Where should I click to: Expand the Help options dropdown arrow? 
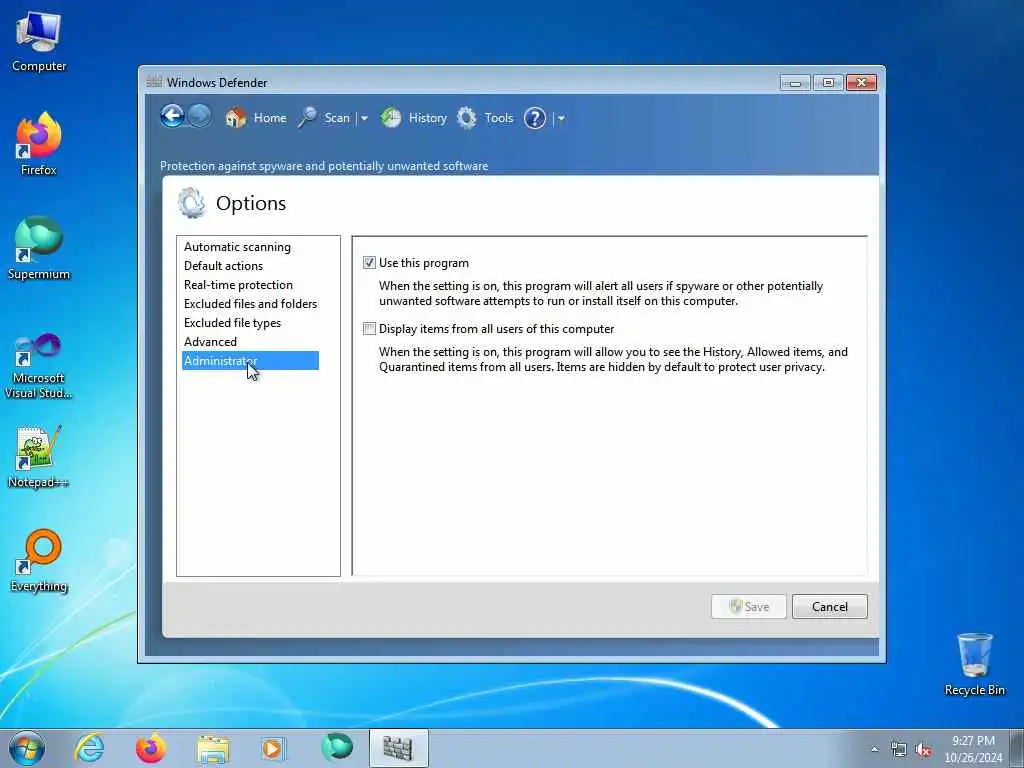point(561,118)
